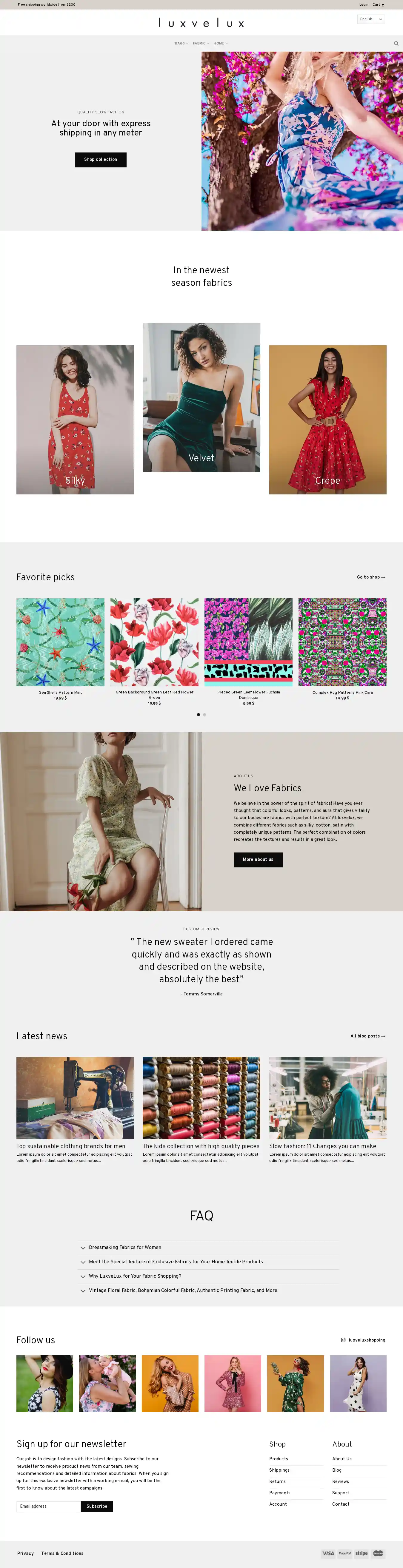Viewport: 403px width, 1568px height.
Task: Click the VISA payment icon
Action: click(x=328, y=1553)
